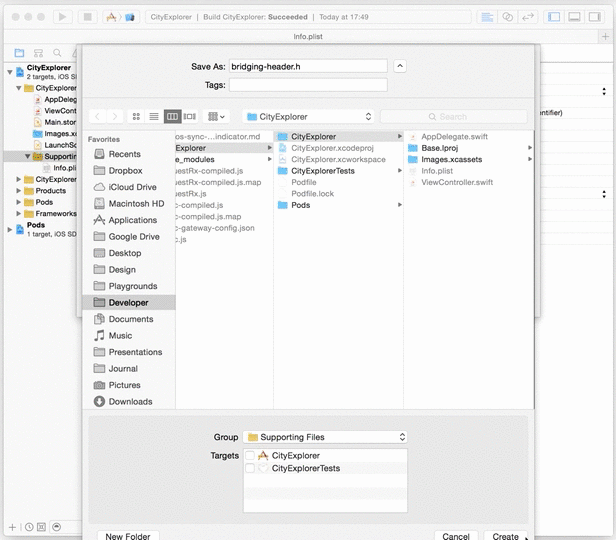The image size is (616, 540).
Task: Click the Tags input field
Action: (x=308, y=85)
